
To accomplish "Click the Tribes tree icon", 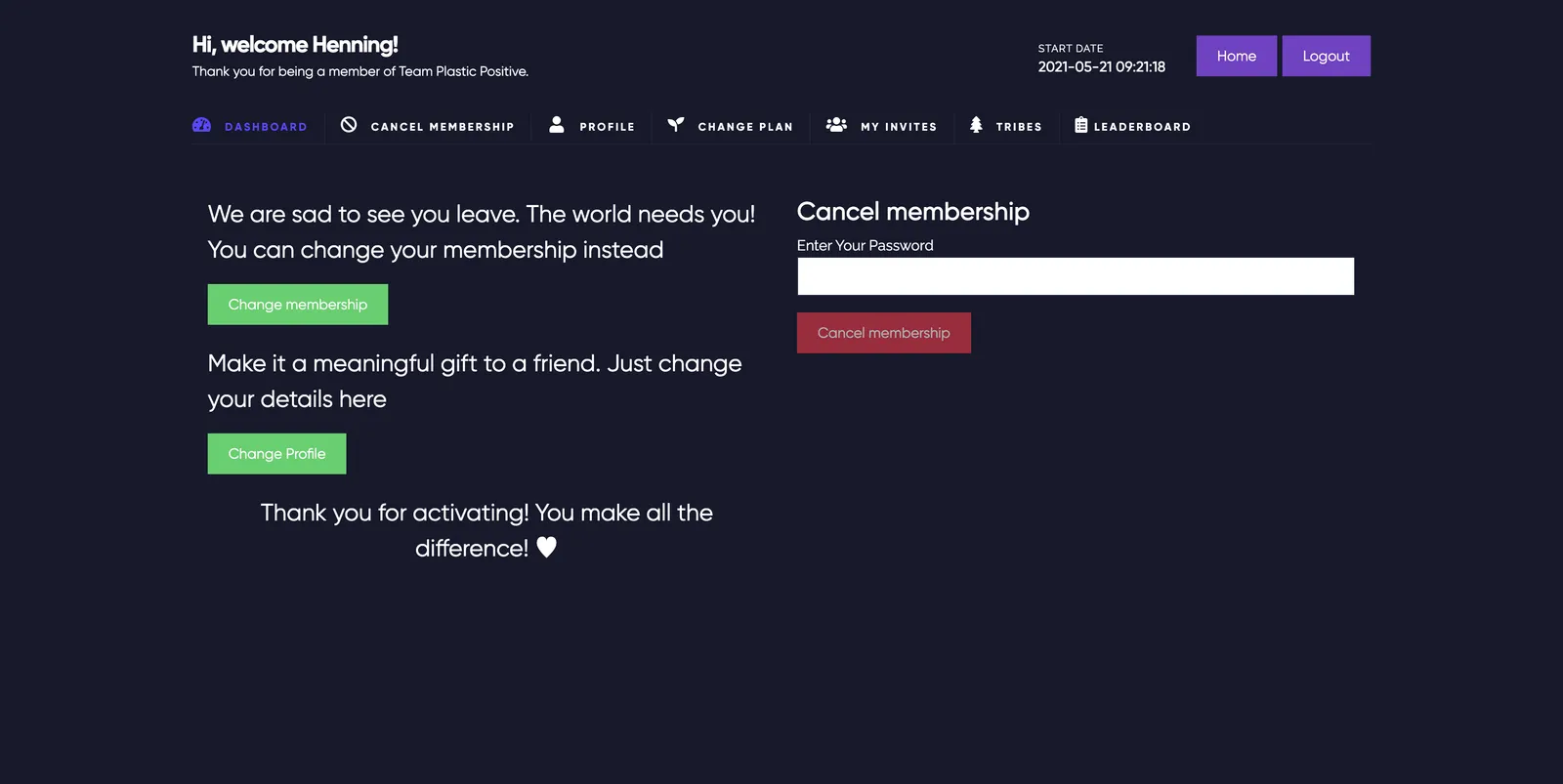I will pyautogui.click(x=976, y=125).
